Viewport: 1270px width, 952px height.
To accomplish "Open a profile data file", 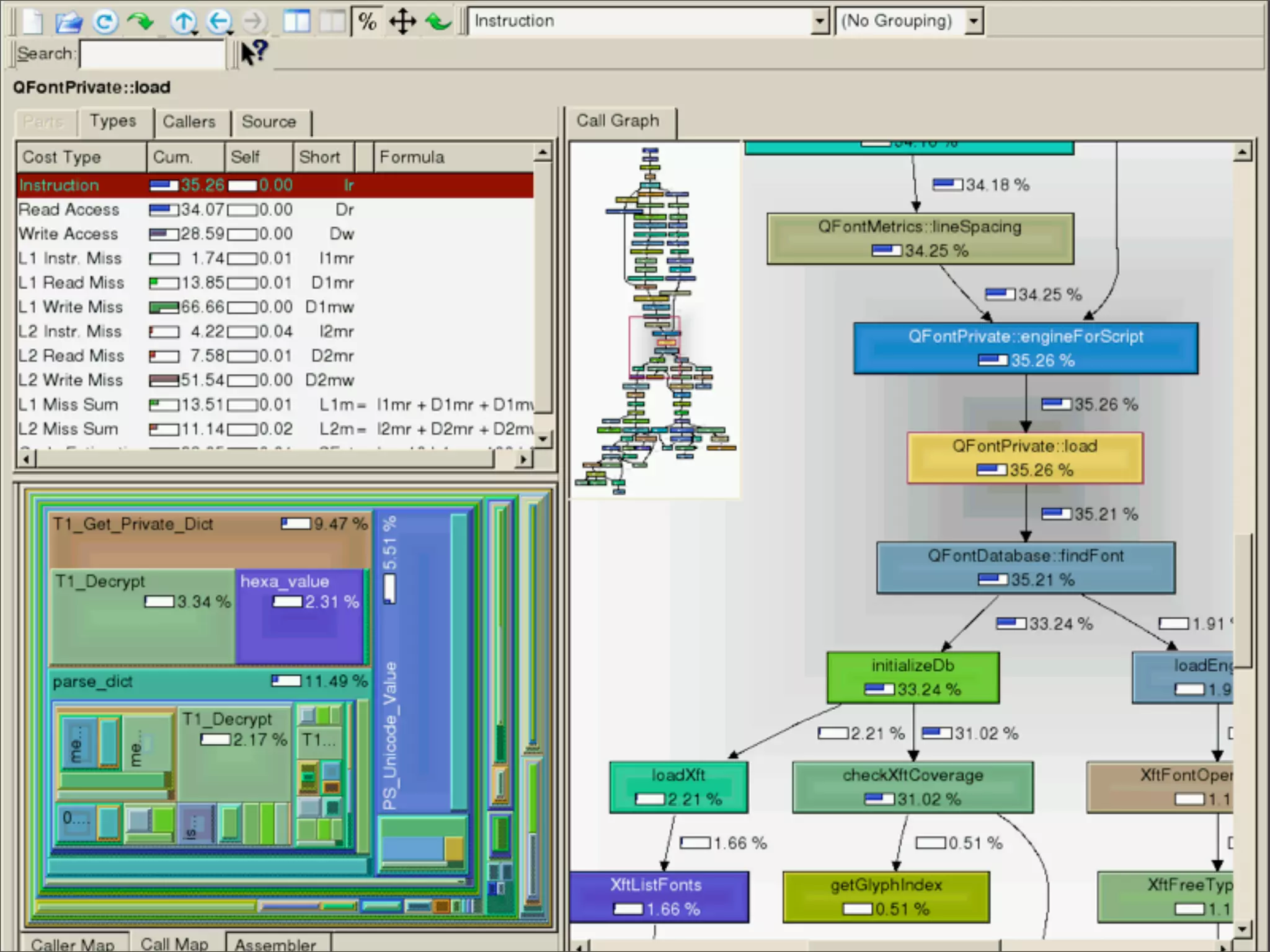I will click(69, 22).
